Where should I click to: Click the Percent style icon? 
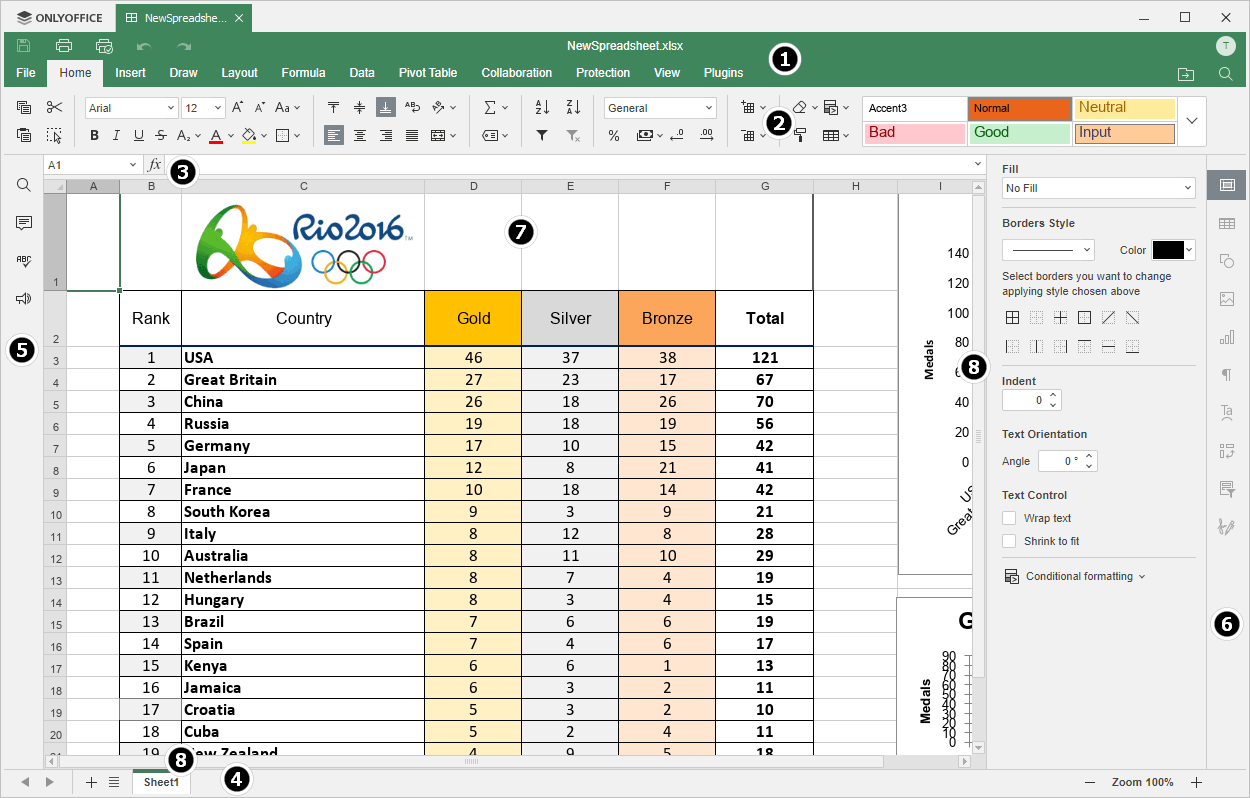[x=614, y=136]
